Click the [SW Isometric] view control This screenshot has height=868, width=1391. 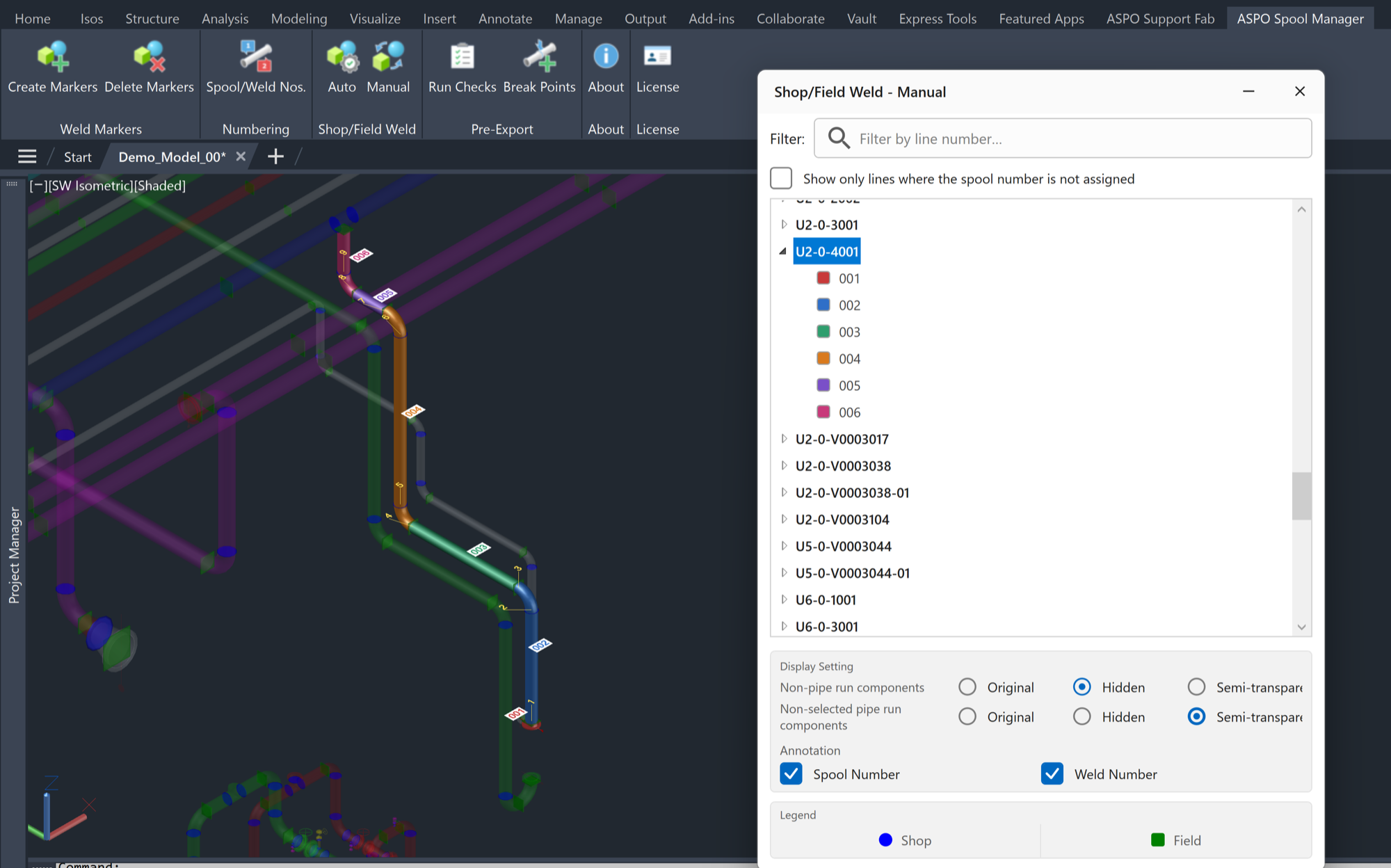pyautogui.click(x=90, y=186)
